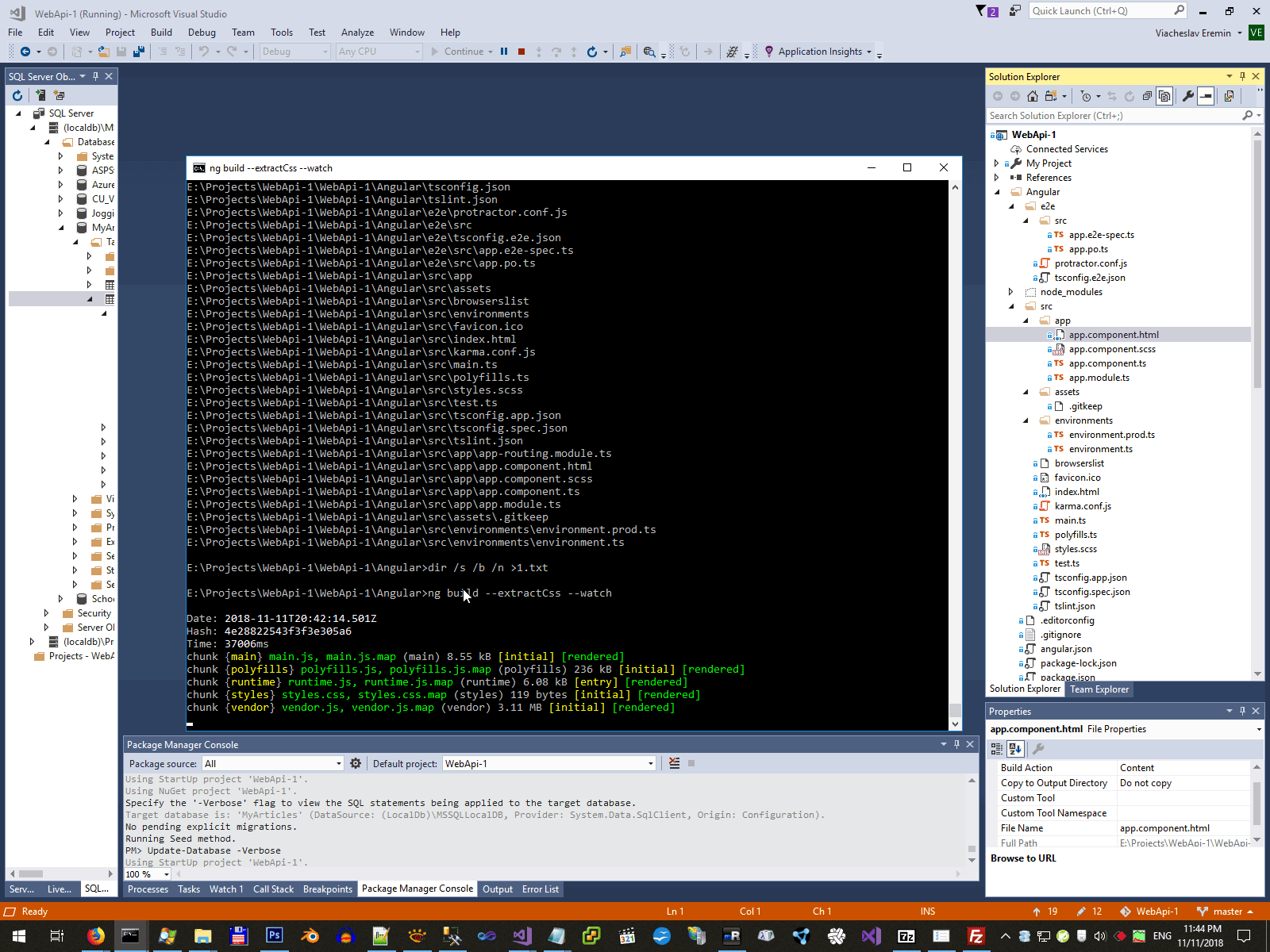The image size is (1270, 952).
Task: Open the Build Action property value
Action: (1183, 768)
